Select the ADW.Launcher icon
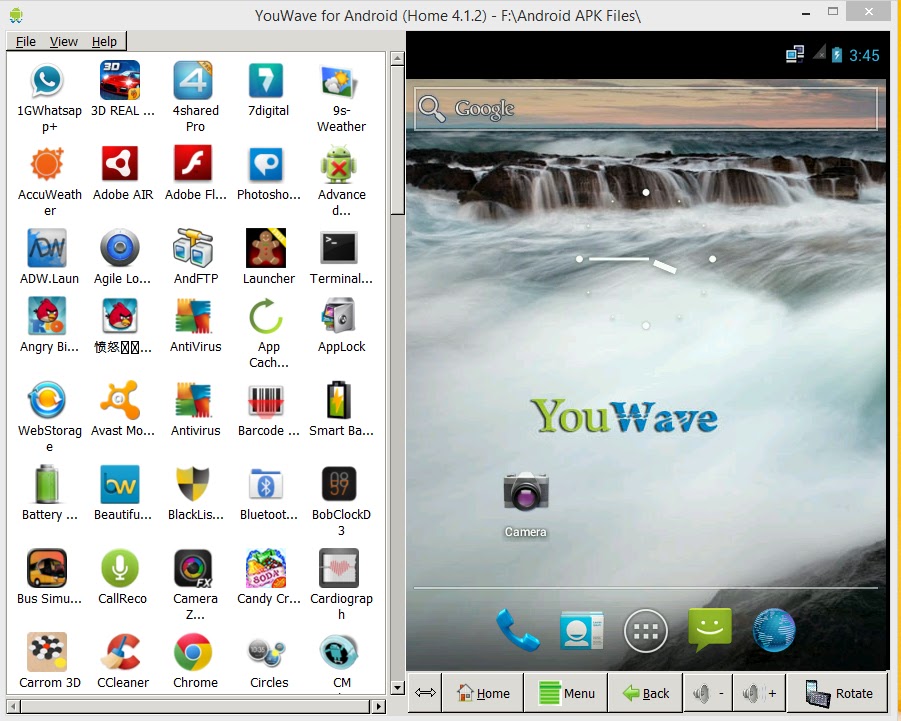Image resolution: width=901 pixels, height=721 pixels. pyautogui.click(x=47, y=248)
